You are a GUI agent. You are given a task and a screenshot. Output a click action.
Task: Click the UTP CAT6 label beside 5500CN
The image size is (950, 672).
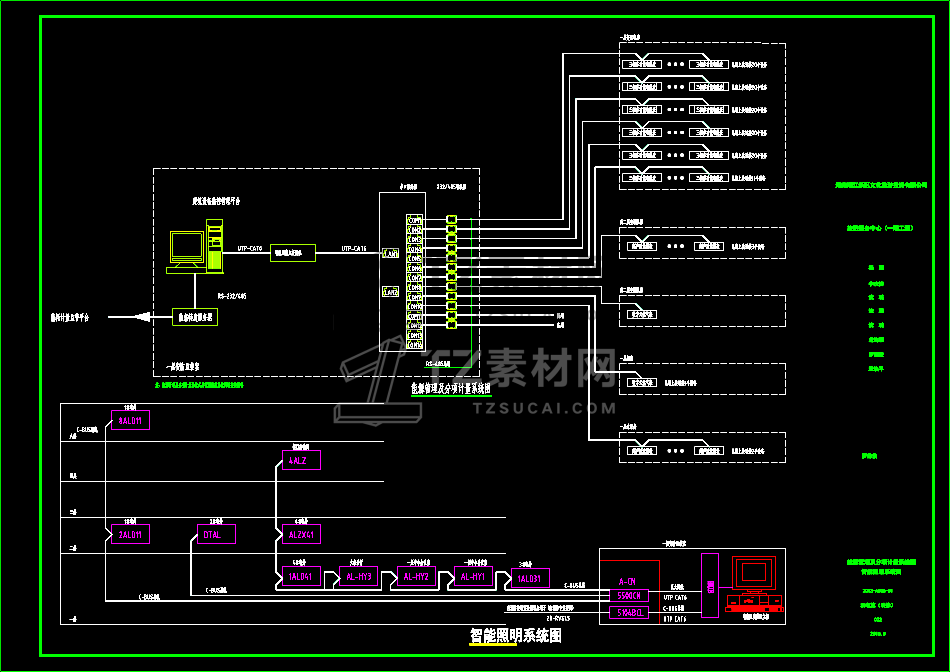(675, 597)
